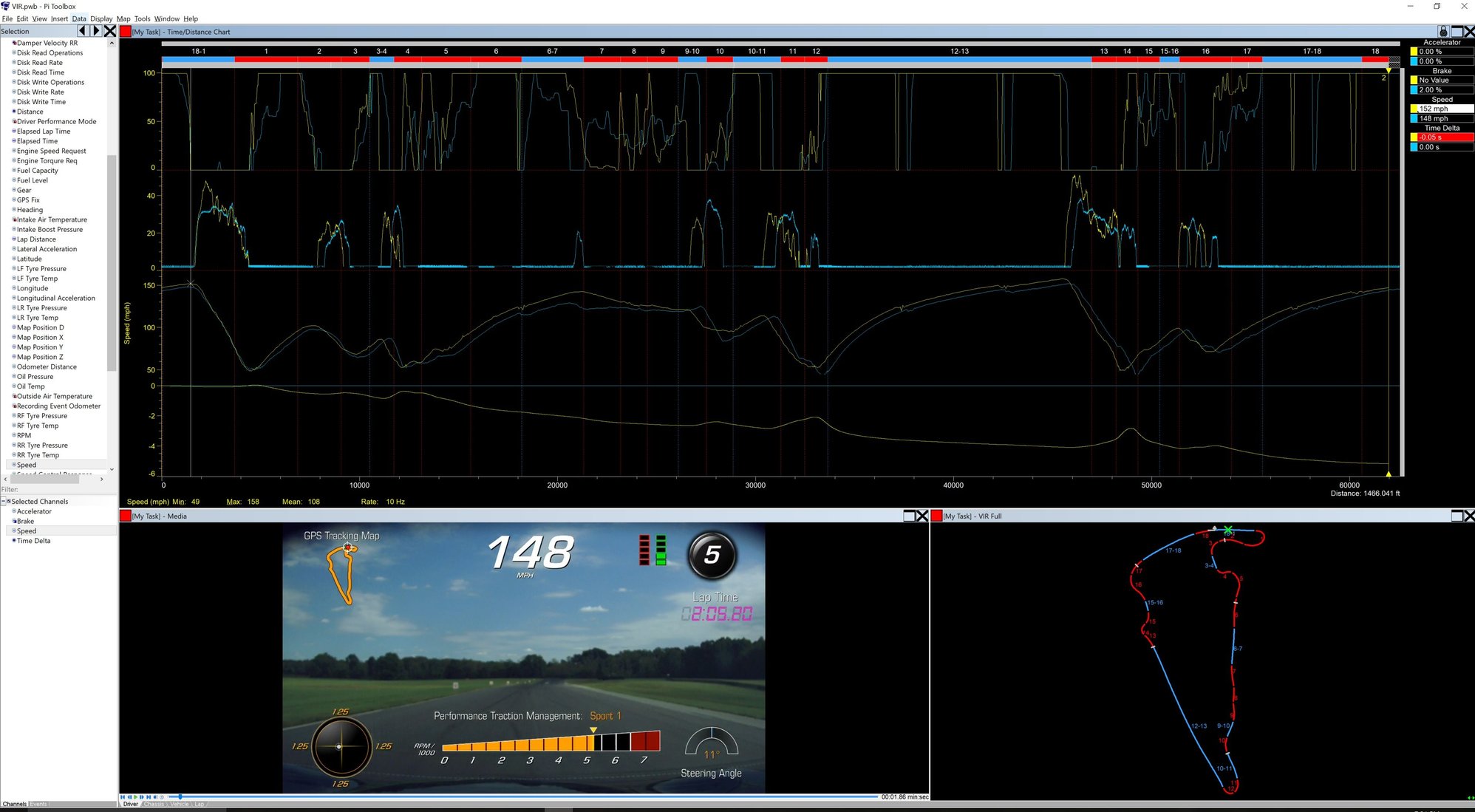1475x812 pixels.
Task: Click the channel indicator dot beside Time Delta
Action: (14, 540)
